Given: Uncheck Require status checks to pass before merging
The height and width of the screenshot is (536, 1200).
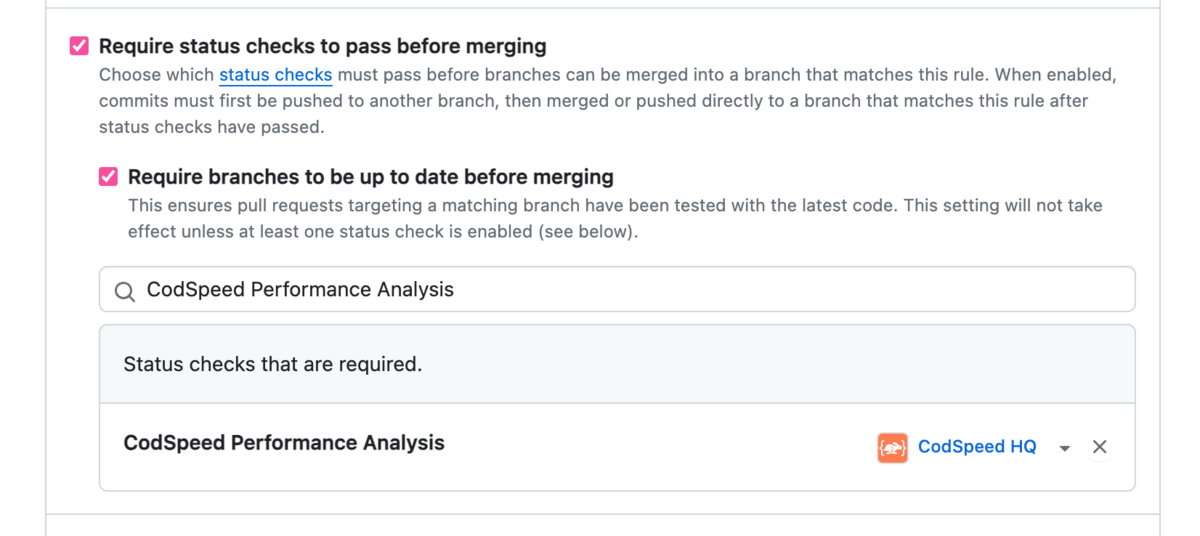Looking at the screenshot, I should [79, 46].
